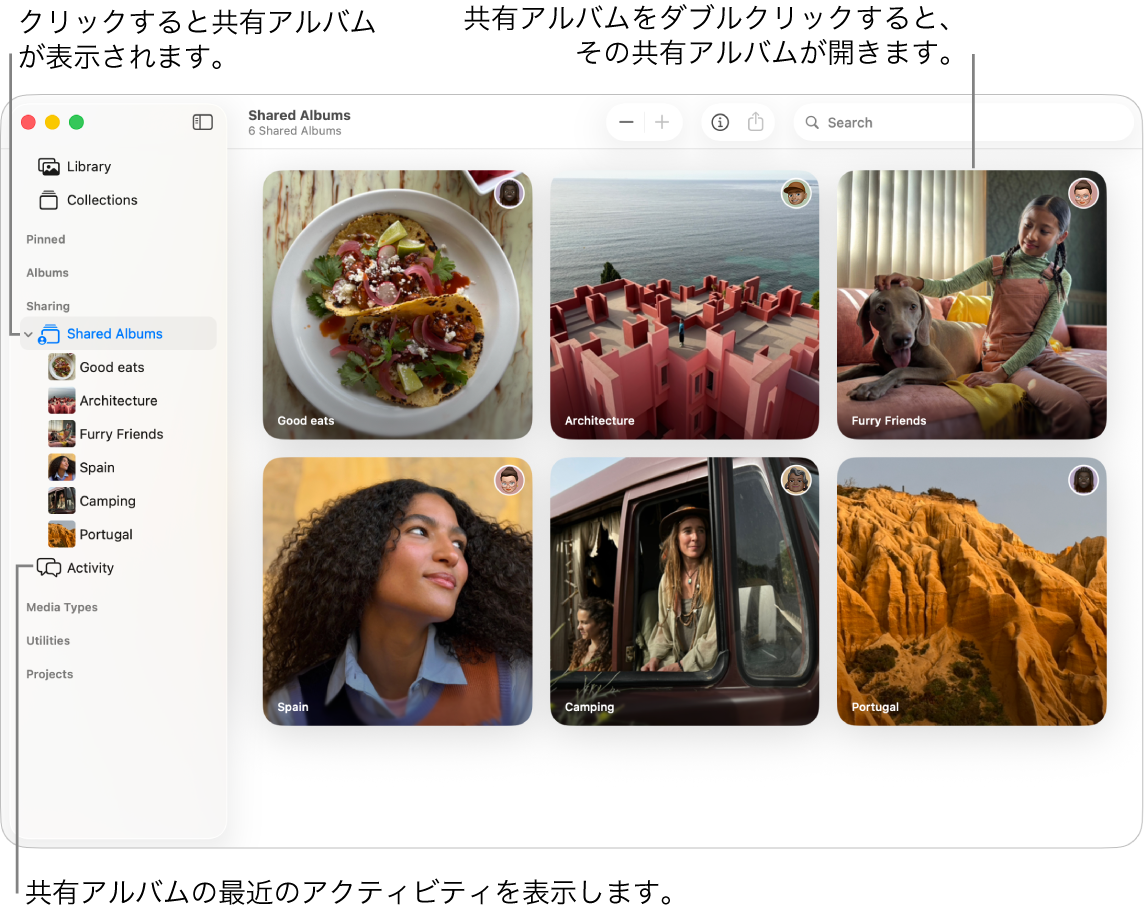The width and height of the screenshot is (1146, 912).
Task: Click the owner avatar on Furry Friends
Action: pyautogui.click(x=1083, y=194)
